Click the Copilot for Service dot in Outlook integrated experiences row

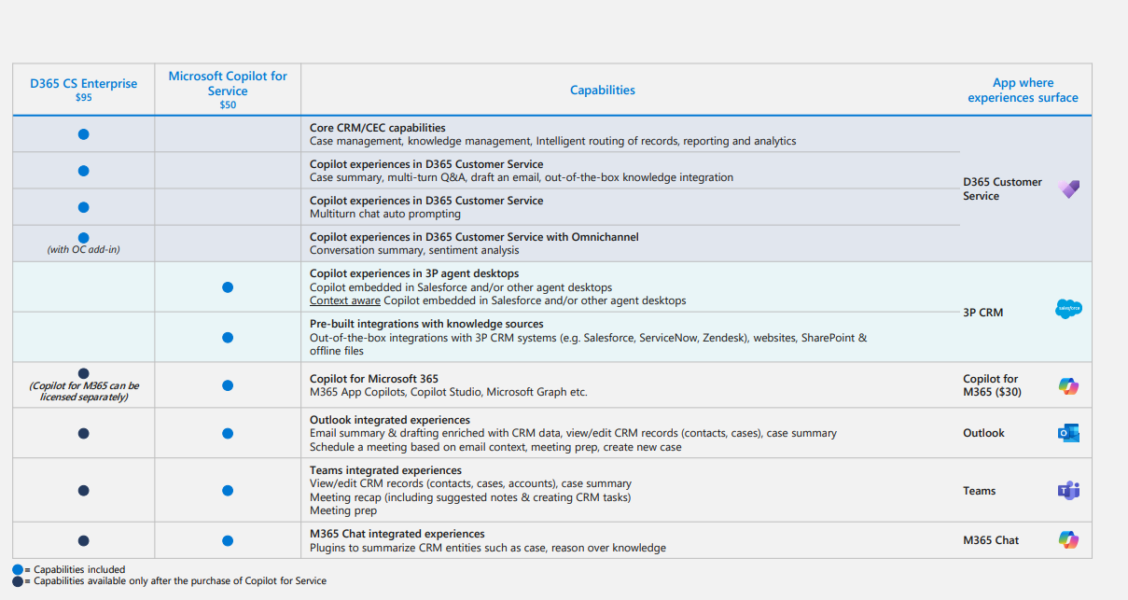pyautogui.click(x=228, y=433)
